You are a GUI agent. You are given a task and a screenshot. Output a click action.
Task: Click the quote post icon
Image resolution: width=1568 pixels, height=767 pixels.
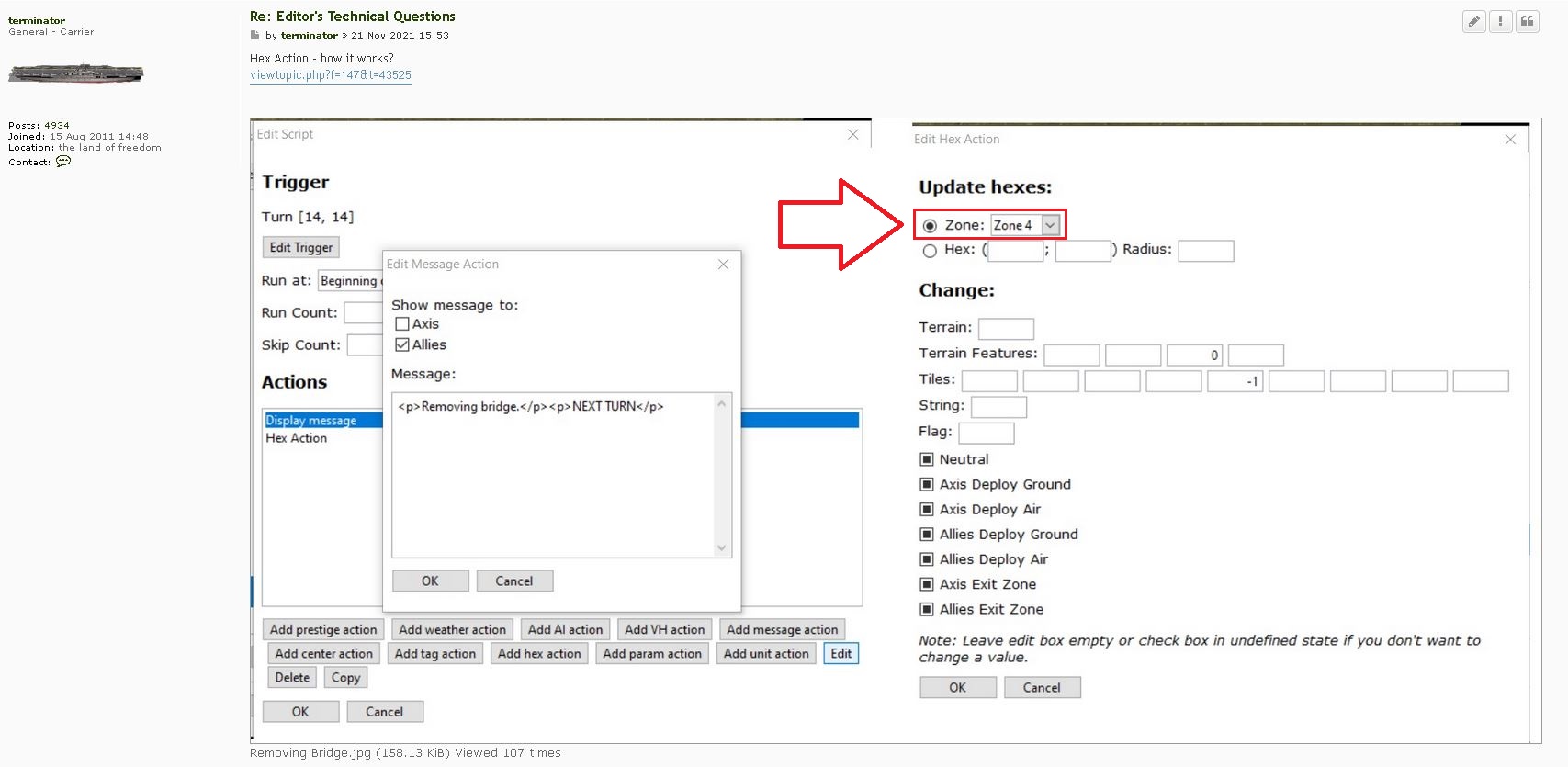tap(1527, 21)
